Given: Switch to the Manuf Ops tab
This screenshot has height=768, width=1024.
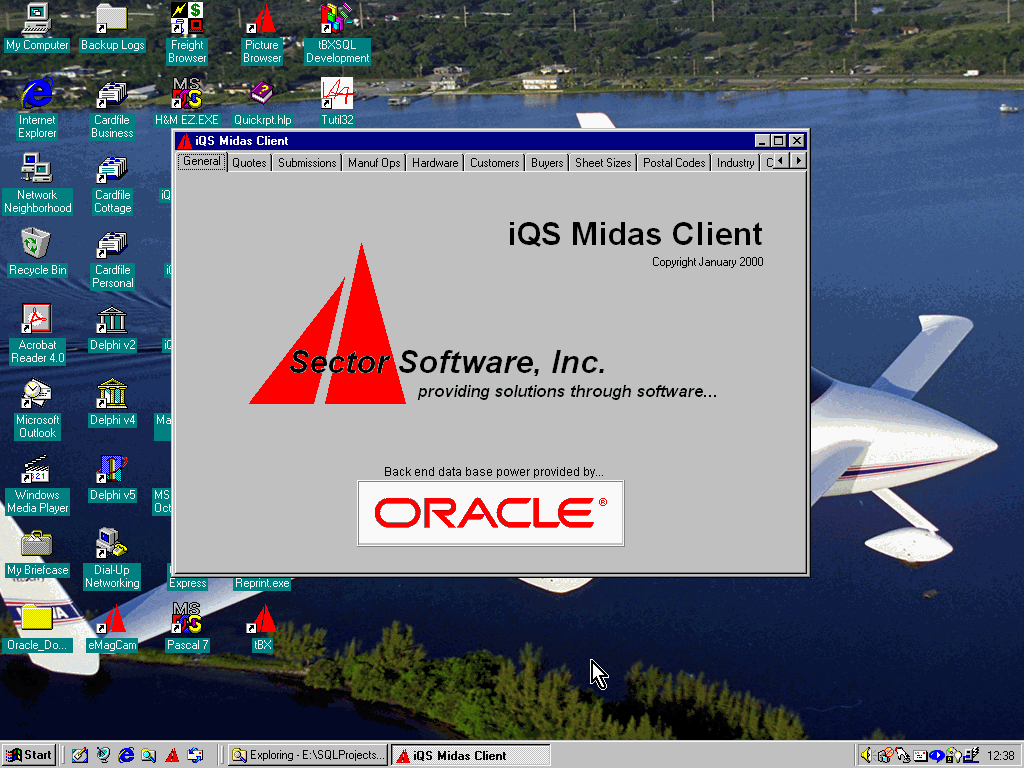Looking at the screenshot, I should pyautogui.click(x=374, y=163).
